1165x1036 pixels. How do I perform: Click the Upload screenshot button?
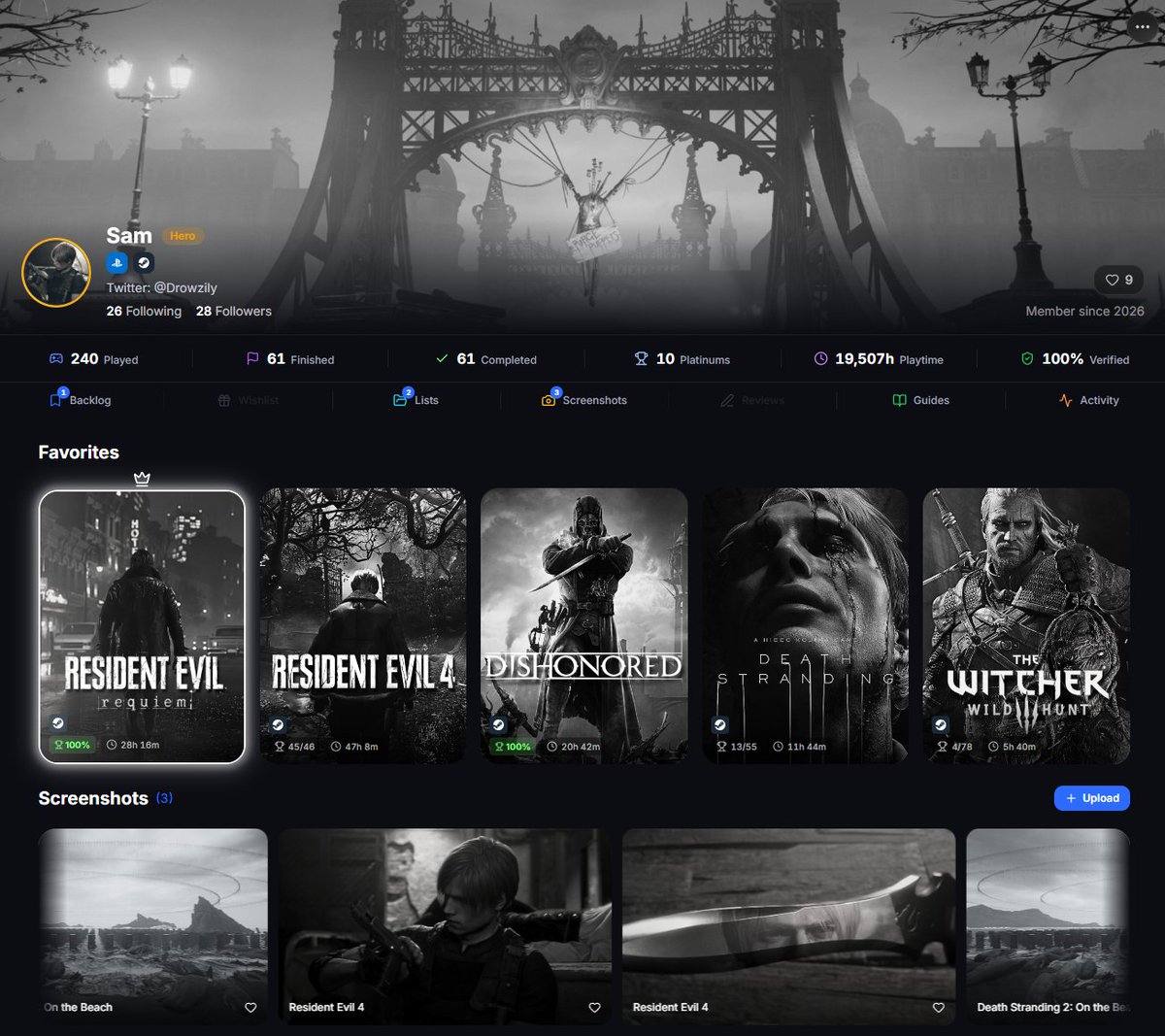click(x=1092, y=798)
